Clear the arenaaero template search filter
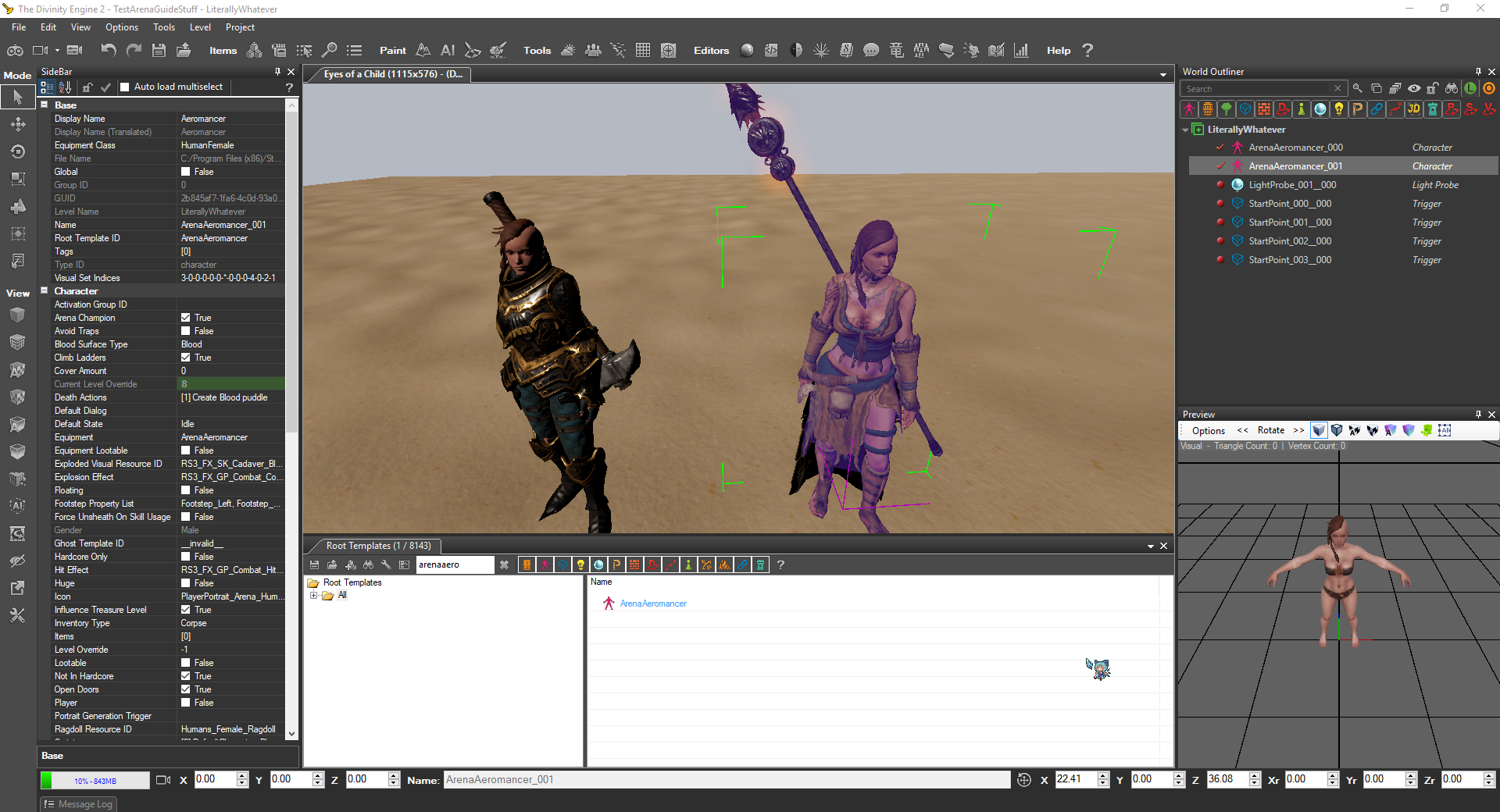The width and height of the screenshot is (1500, 812). coord(504,564)
